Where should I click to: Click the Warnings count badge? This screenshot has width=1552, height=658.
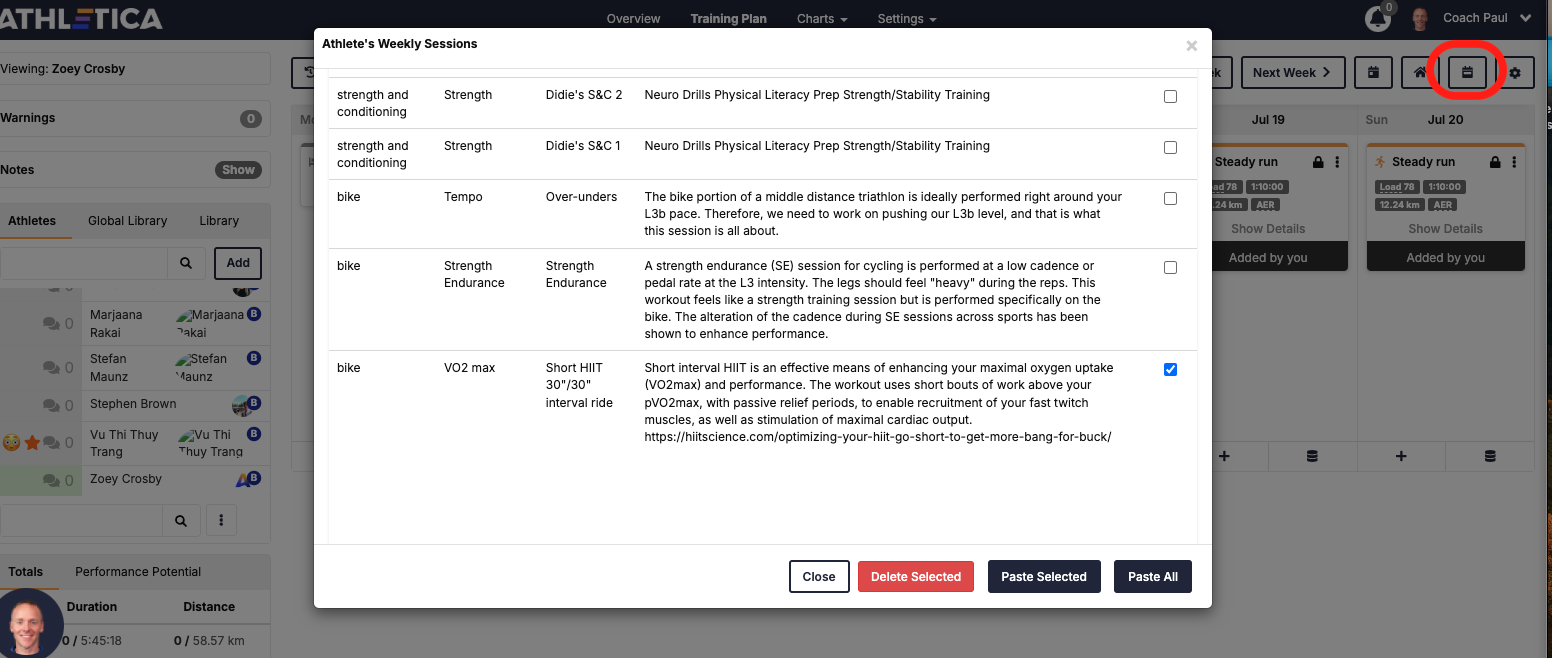250,118
